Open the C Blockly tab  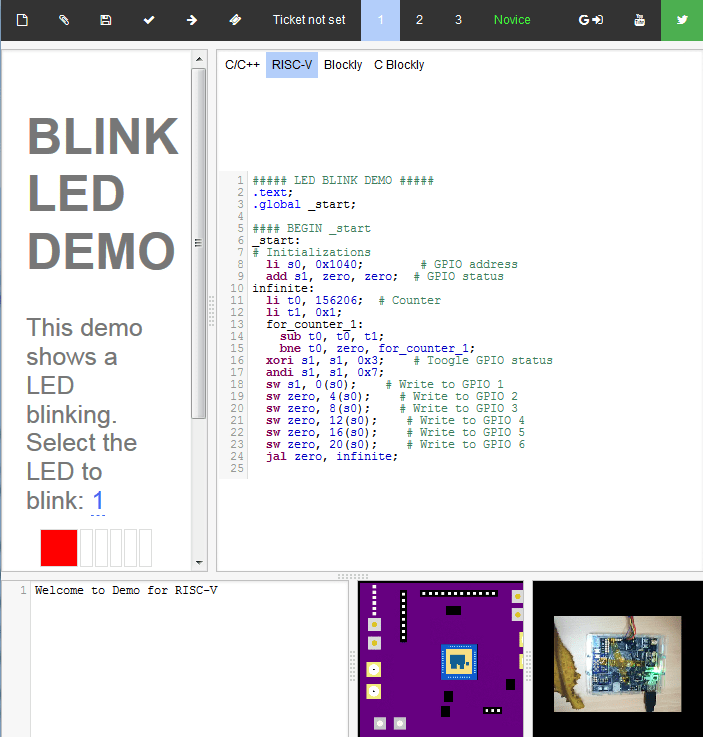tap(399, 65)
